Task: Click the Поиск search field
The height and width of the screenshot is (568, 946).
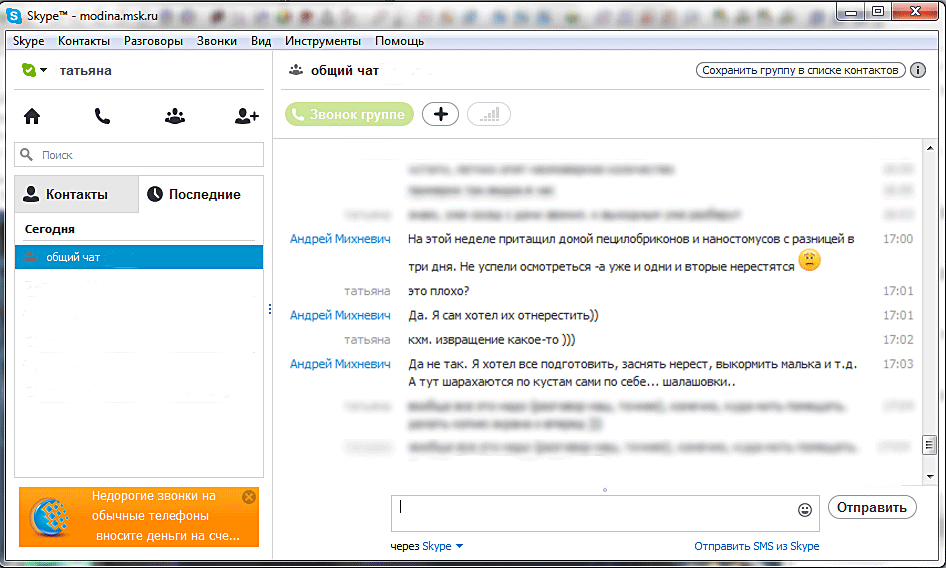Action: click(x=139, y=155)
